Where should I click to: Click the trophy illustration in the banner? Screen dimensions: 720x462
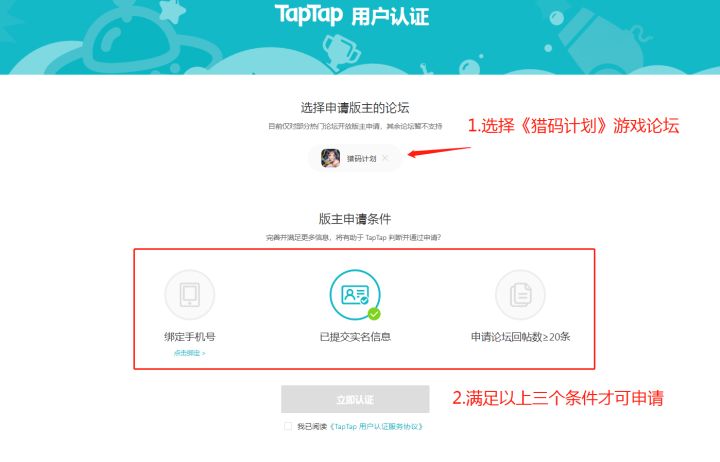click(340, 51)
